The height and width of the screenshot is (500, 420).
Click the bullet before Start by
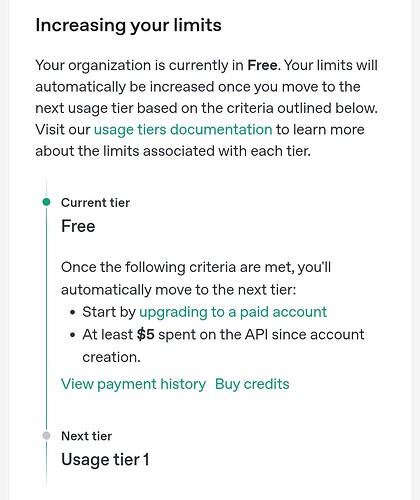point(73,313)
